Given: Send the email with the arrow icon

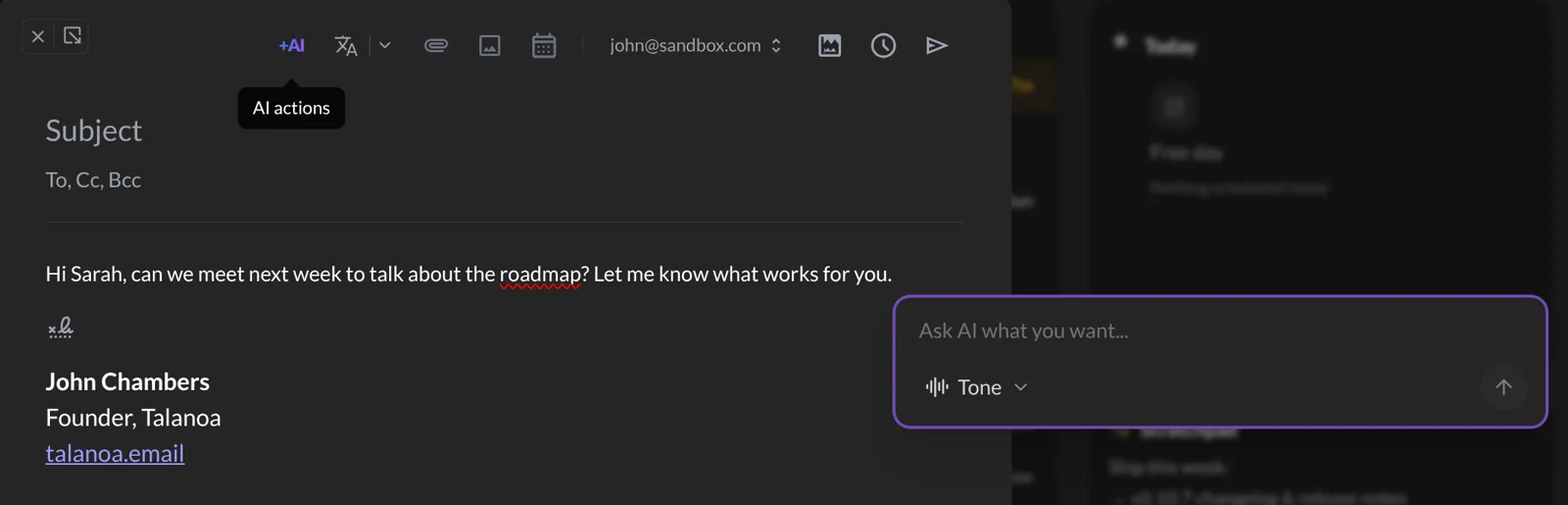Looking at the screenshot, I should pyautogui.click(x=937, y=45).
